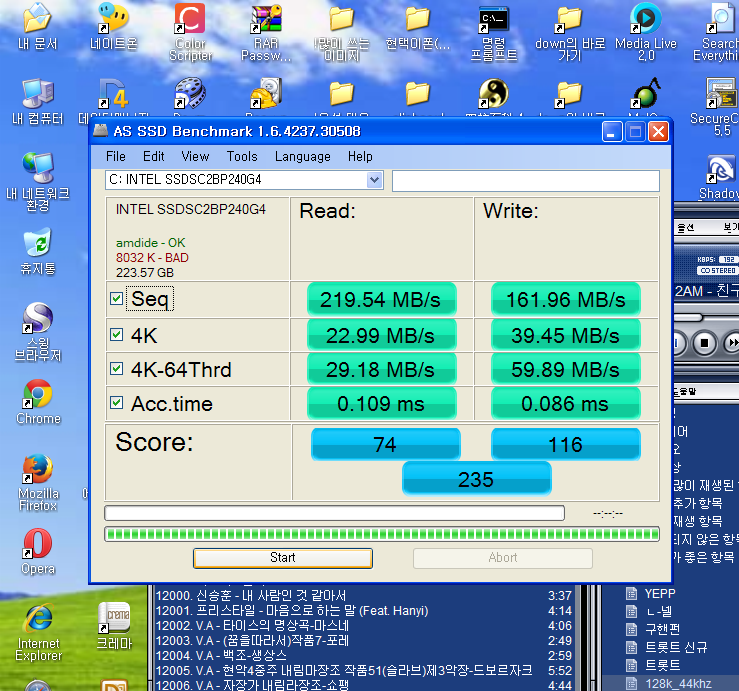
Task: Select playlist track 12001 프리스타일
Action: point(363,611)
